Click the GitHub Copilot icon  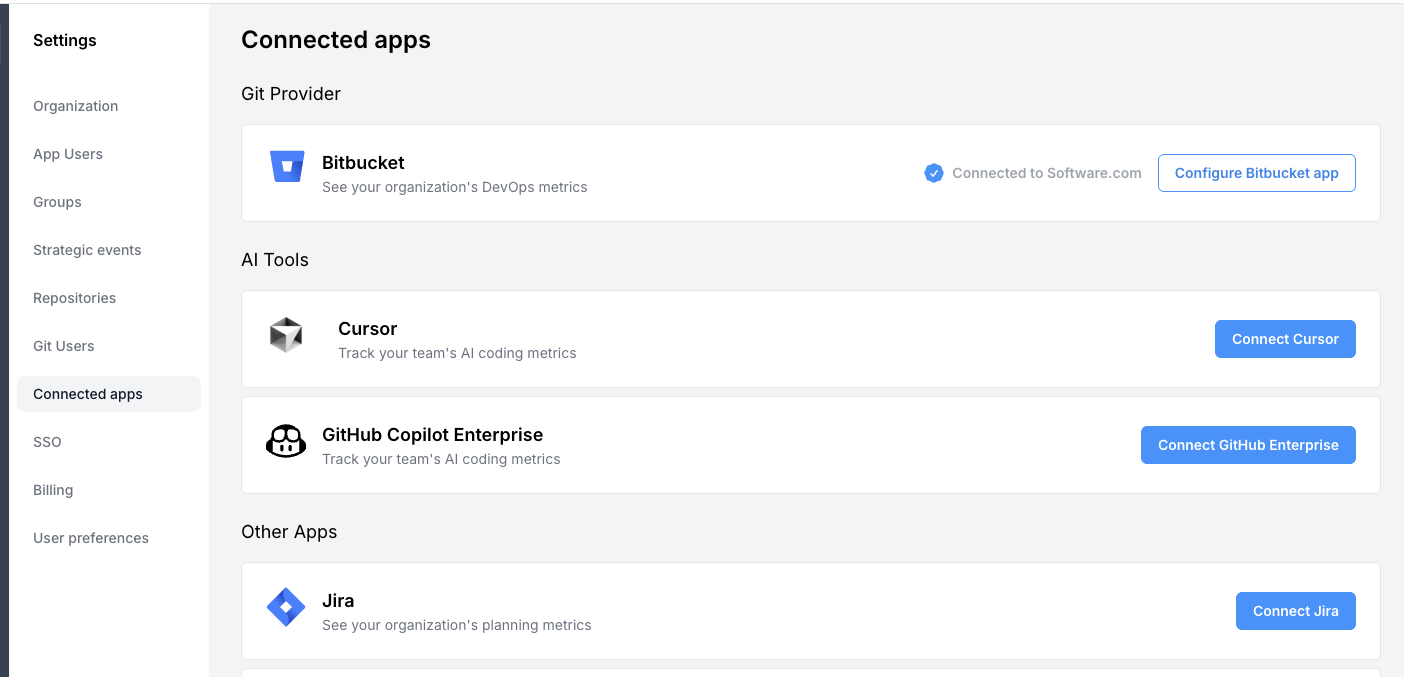click(x=286, y=441)
